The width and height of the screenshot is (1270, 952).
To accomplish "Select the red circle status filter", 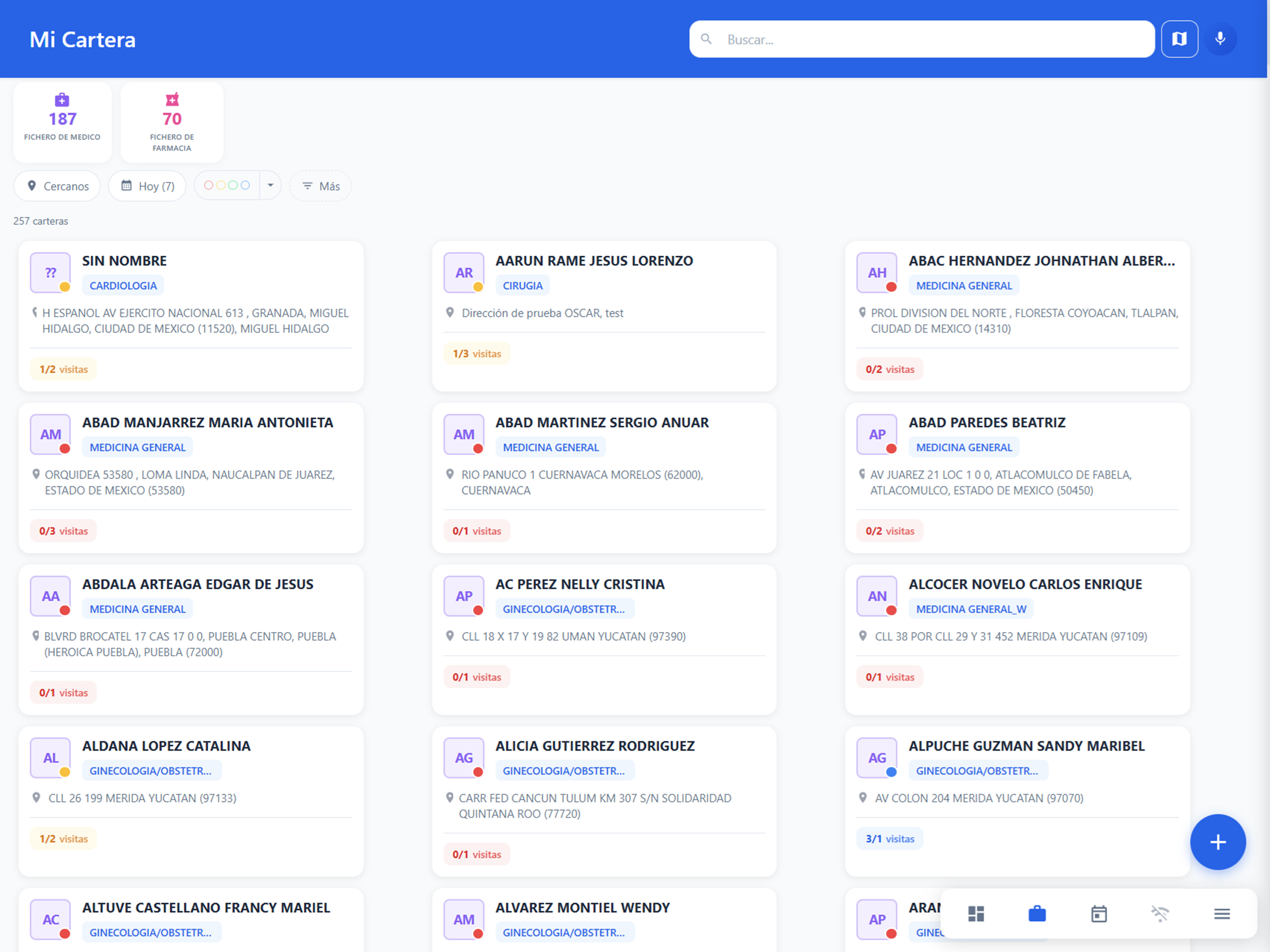I will [208, 185].
